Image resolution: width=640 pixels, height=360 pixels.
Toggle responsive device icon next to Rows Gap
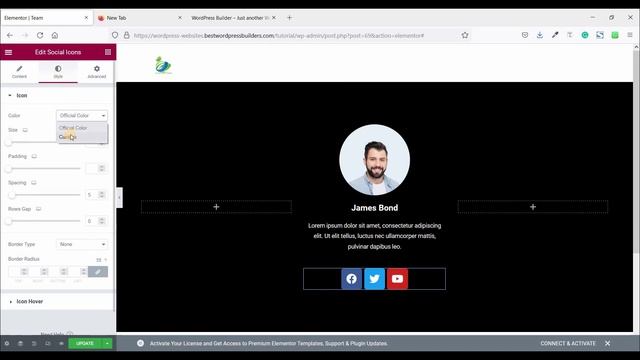point(38,209)
